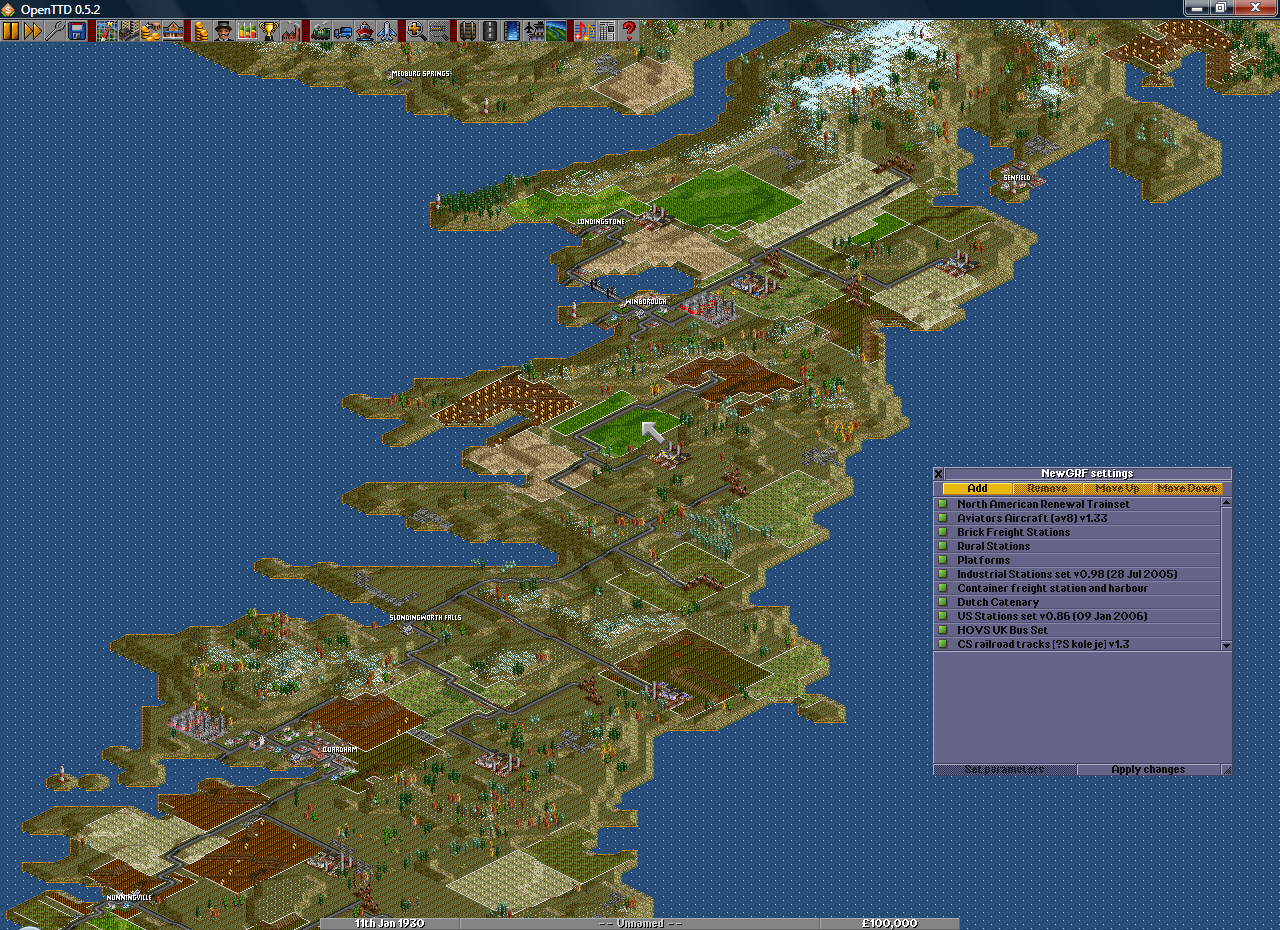
Task: Open road construction icon
Action: 489,31
